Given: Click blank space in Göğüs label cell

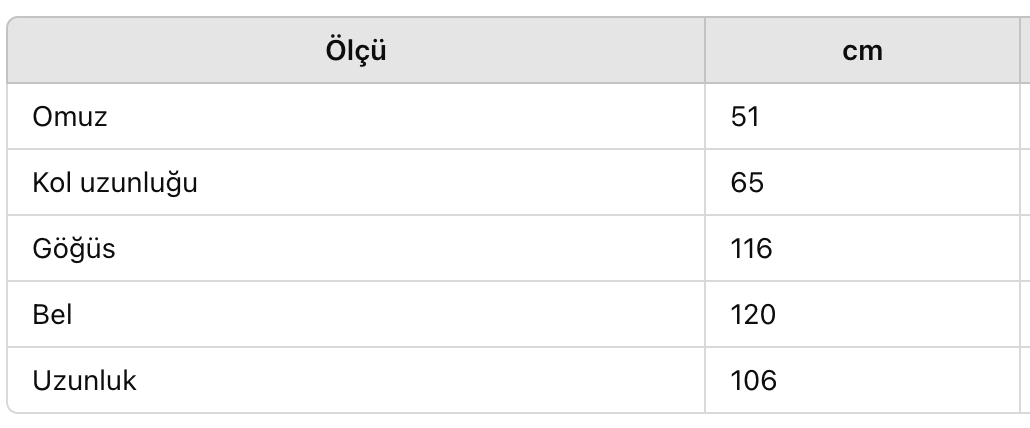Looking at the screenshot, I should (411, 249).
